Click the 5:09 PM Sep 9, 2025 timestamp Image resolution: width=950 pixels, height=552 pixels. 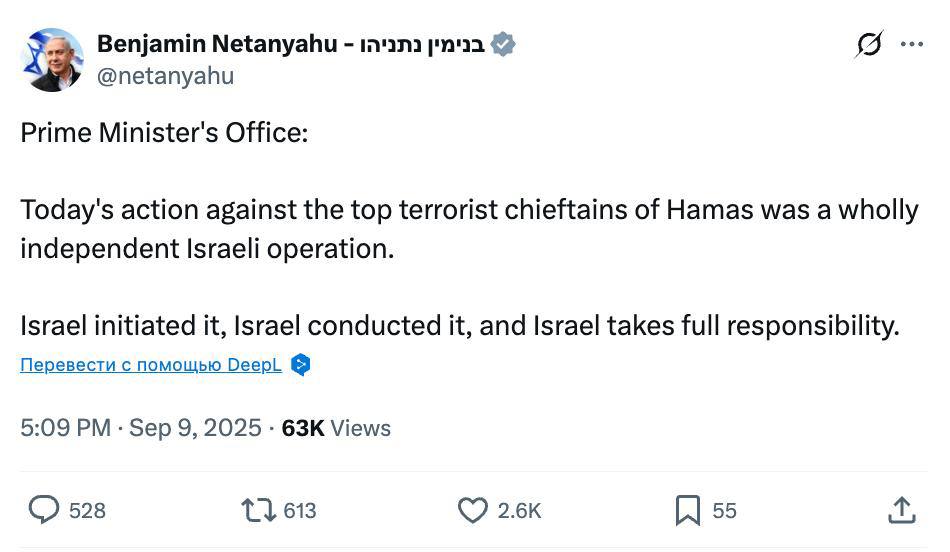point(141,428)
